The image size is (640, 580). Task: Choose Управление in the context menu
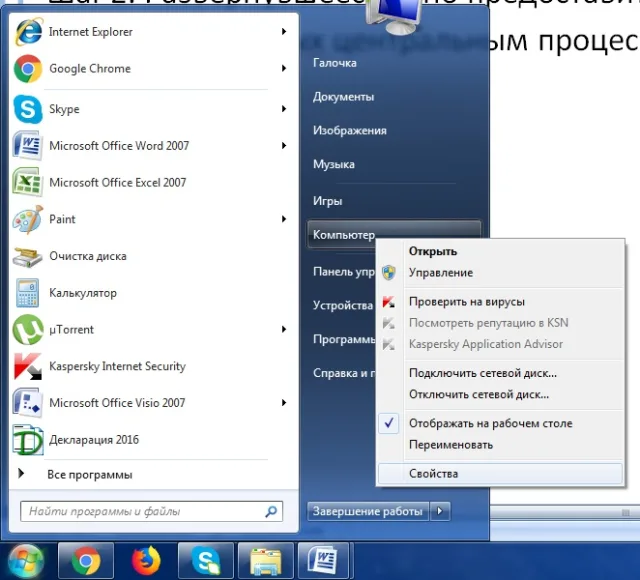(500, 273)
